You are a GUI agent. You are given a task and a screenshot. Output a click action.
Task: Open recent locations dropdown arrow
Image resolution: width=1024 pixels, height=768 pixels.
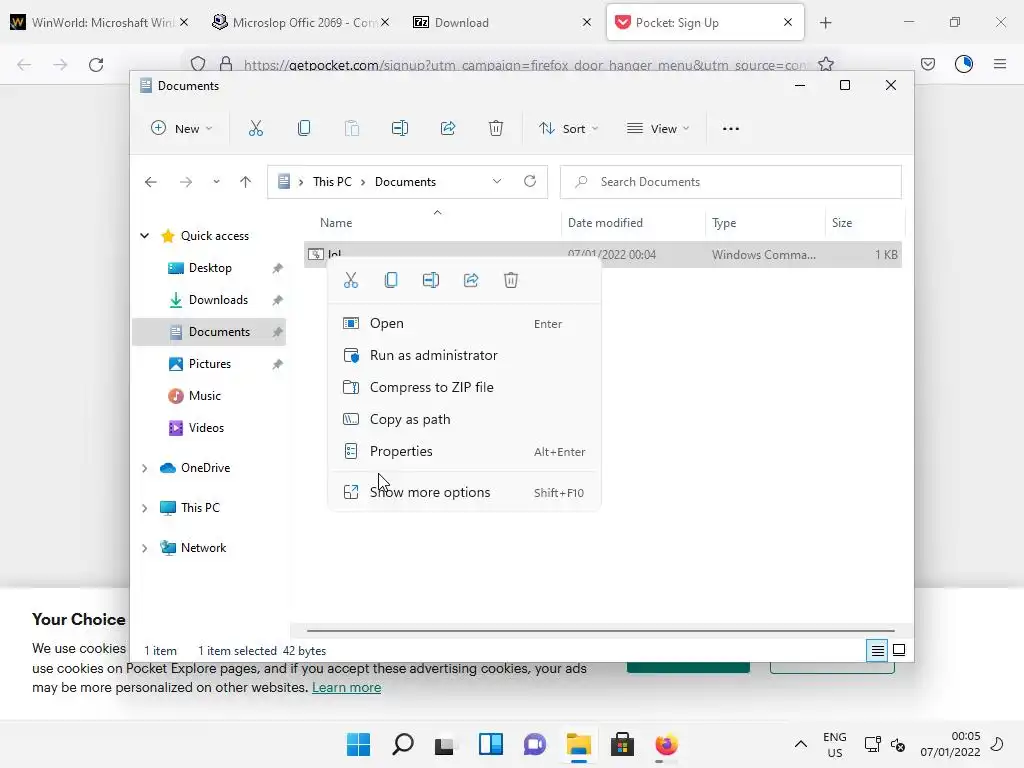click(216, 182)
